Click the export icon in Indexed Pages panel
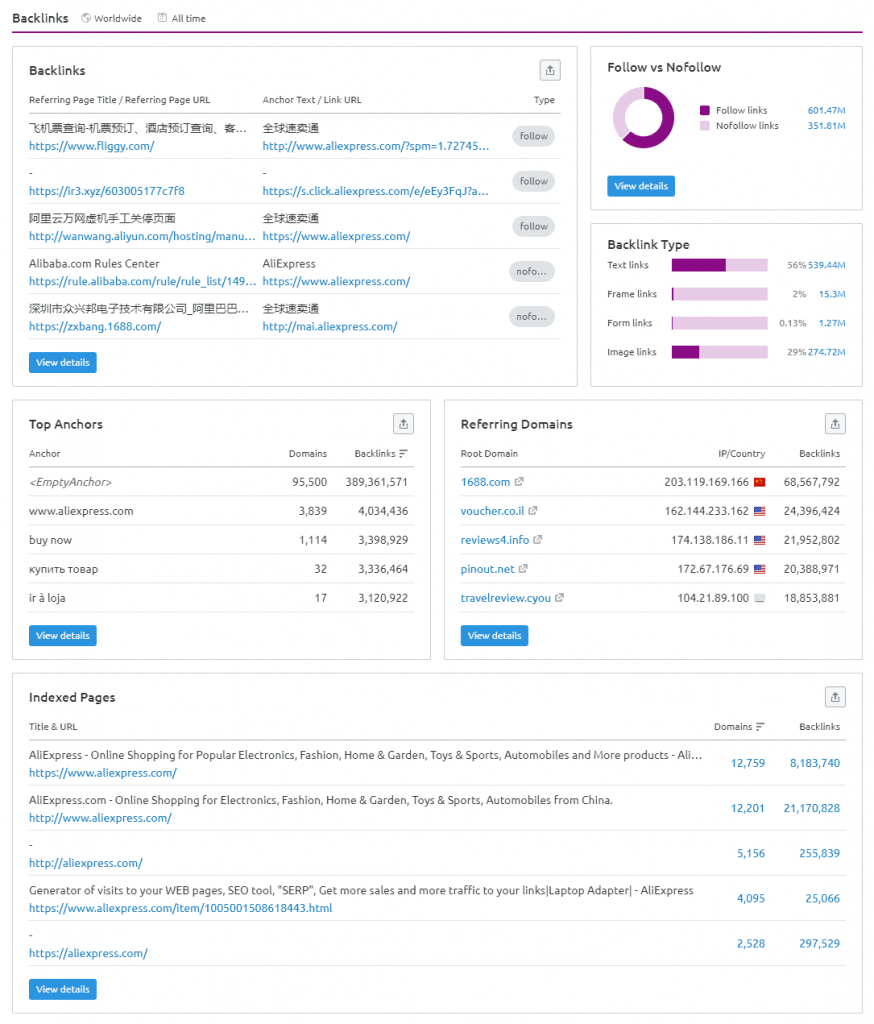 click(835, 697)
